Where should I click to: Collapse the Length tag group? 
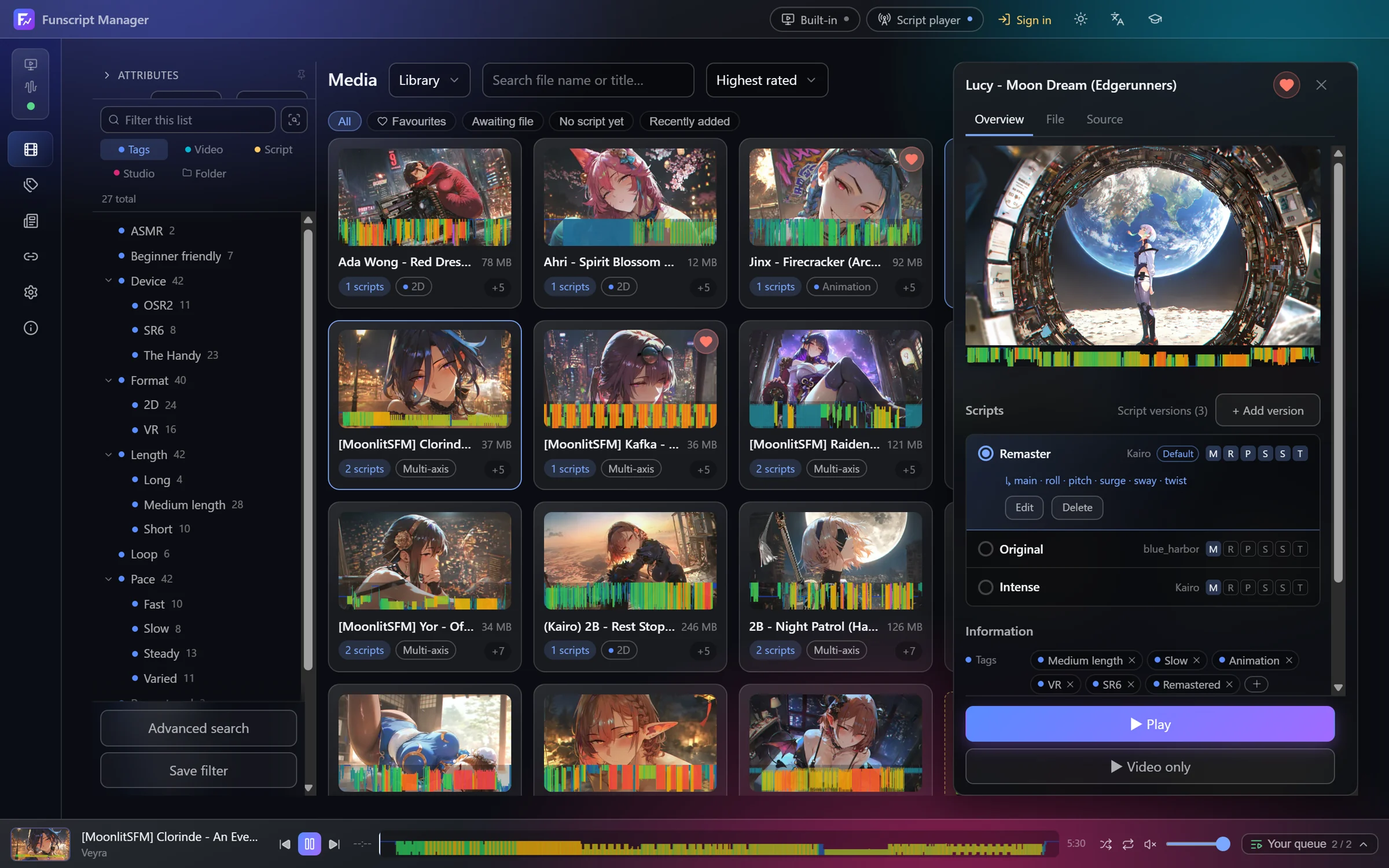coord(108,454)
